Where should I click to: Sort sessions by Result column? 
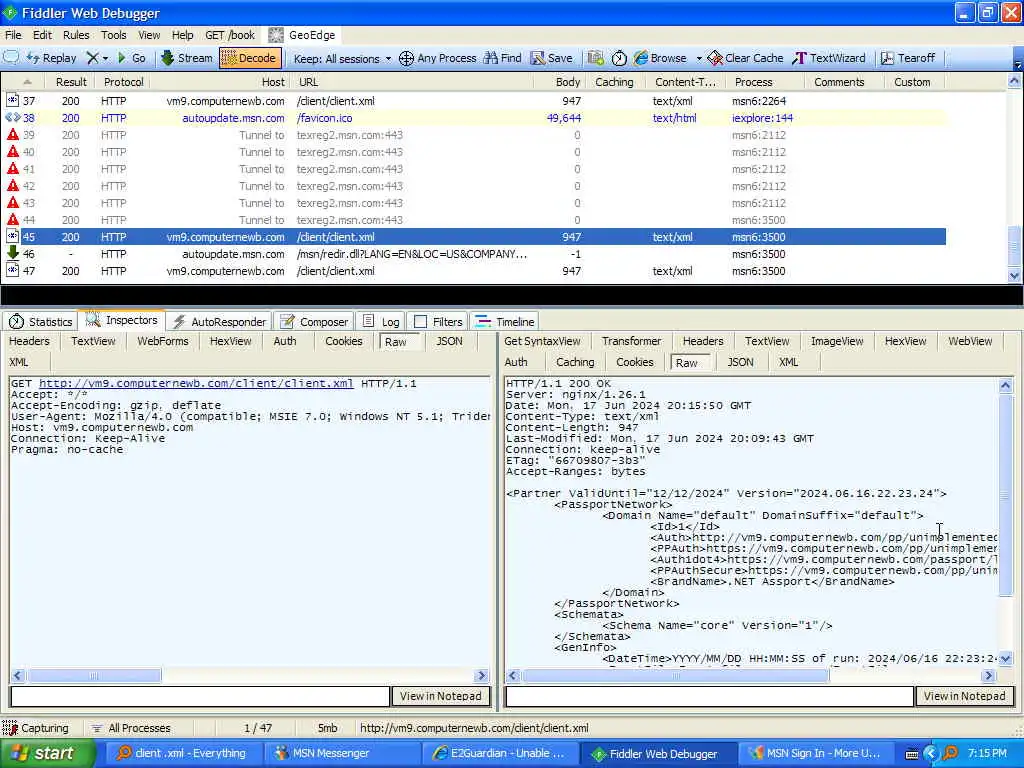(x=71, y=82)
